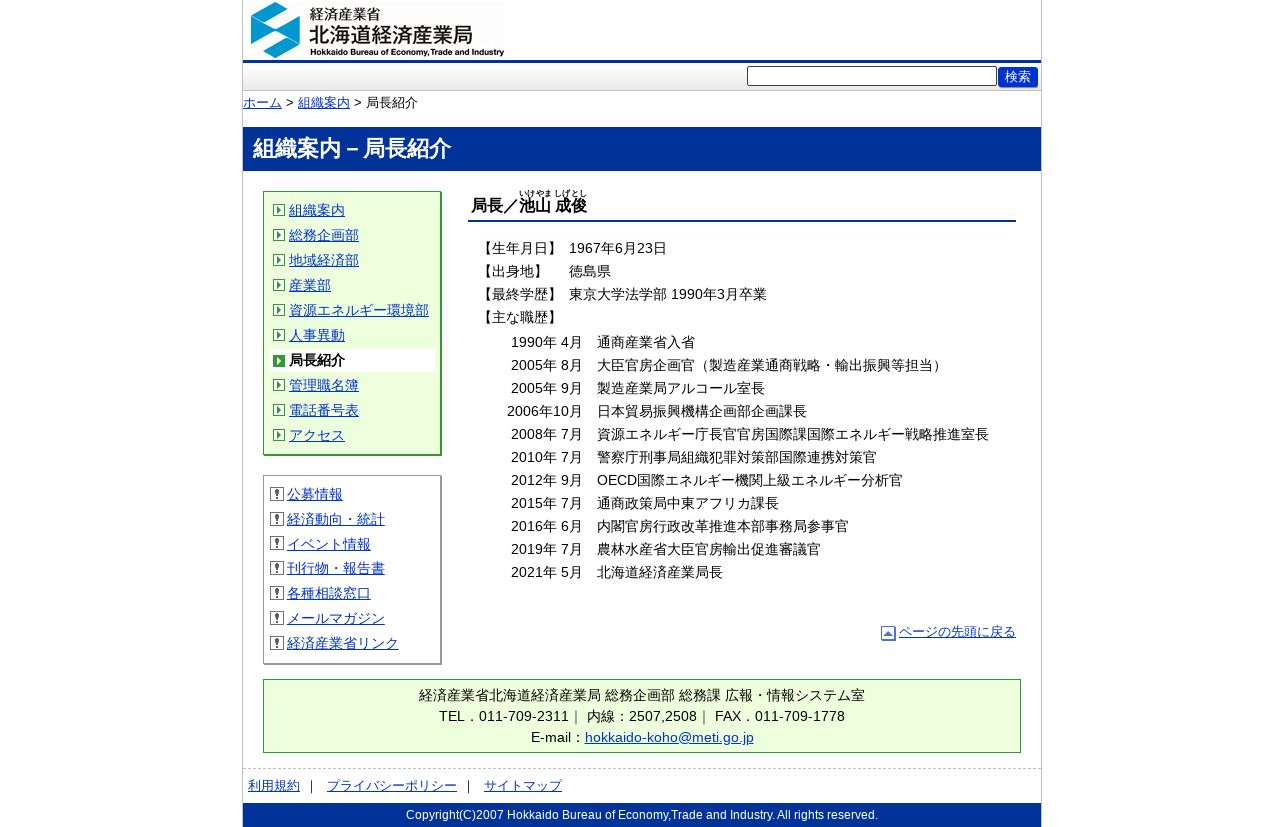The height and width of the screenshot is (827, 1284).
Task: Click heading 局長／池山 成俊
Action: tap(529, 203)
